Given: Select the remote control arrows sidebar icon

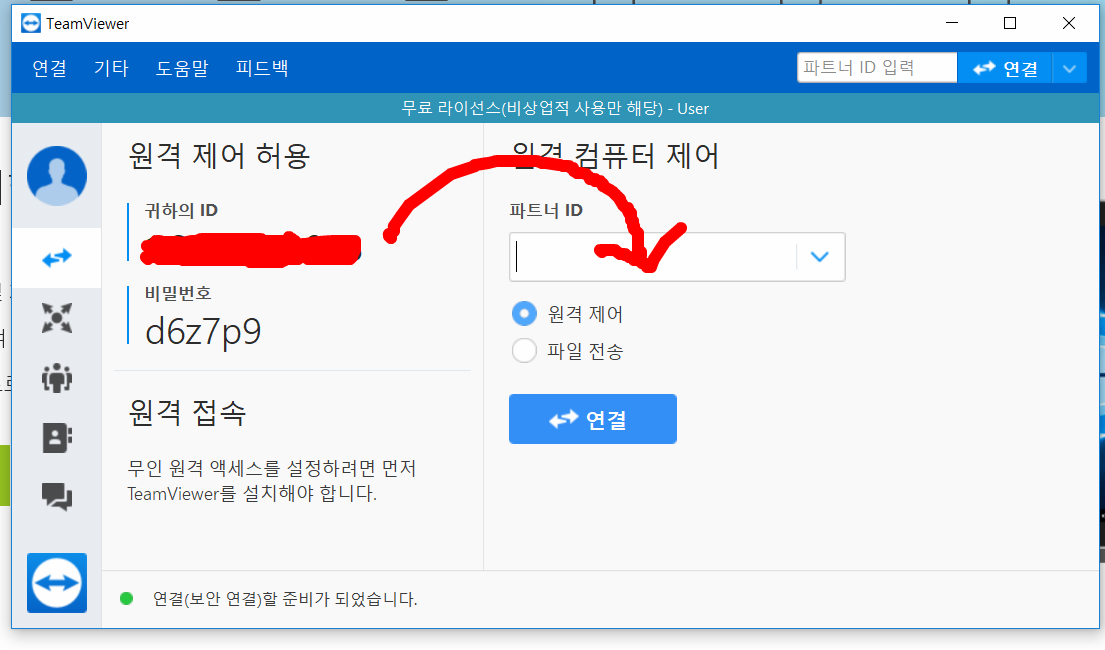Looking at the screenshot, I should pyautogui.click(x=57, y=258).
